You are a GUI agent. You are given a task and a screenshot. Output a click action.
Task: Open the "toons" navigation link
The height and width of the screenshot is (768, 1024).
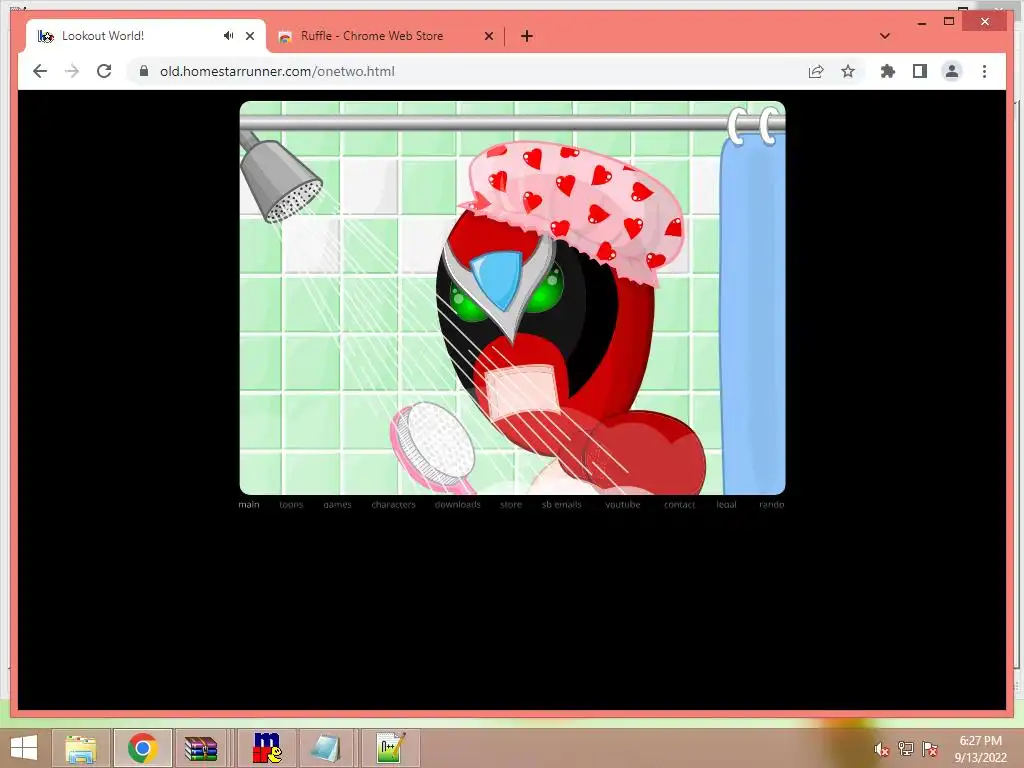pos(291,504)
